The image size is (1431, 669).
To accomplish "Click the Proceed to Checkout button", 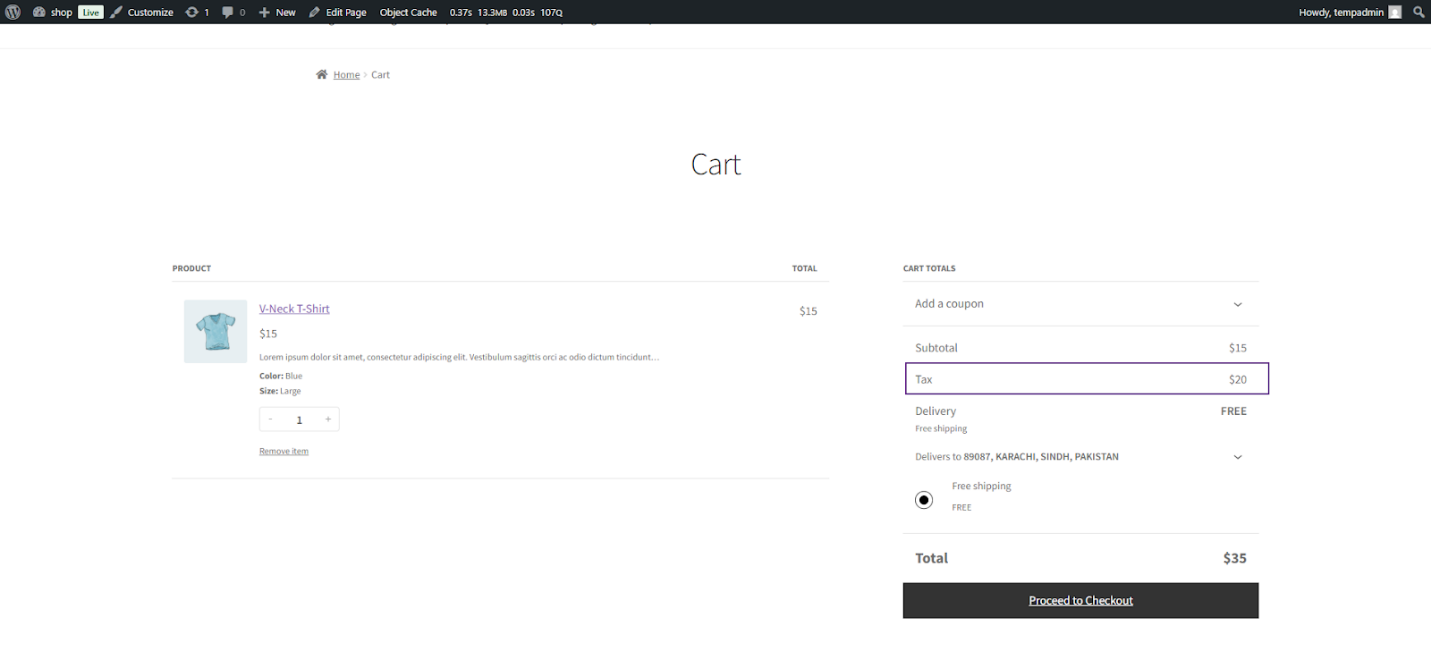I will [x=1080, y=600].
